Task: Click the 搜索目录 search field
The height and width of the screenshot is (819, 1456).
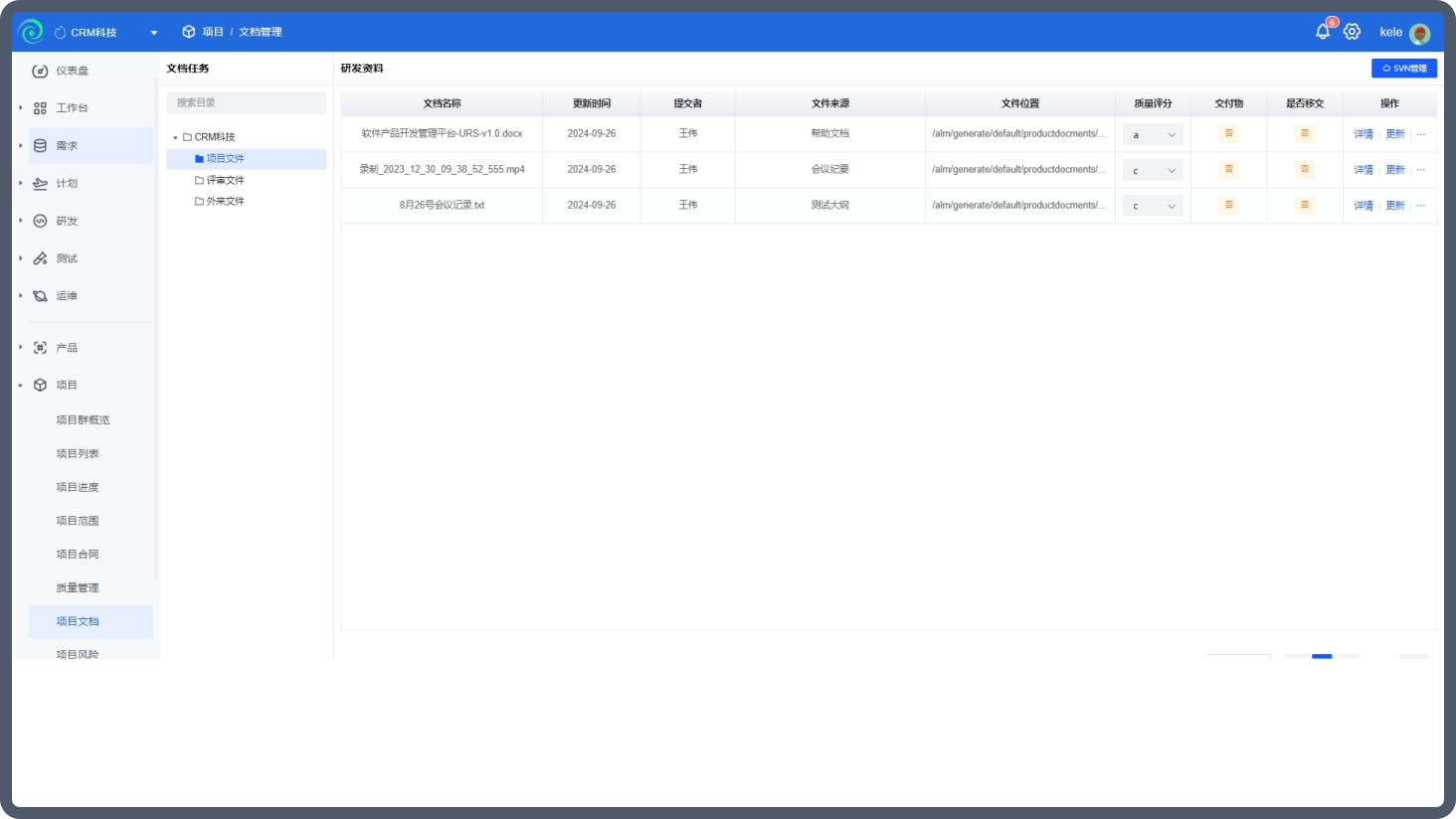Action: pos(247,102)
